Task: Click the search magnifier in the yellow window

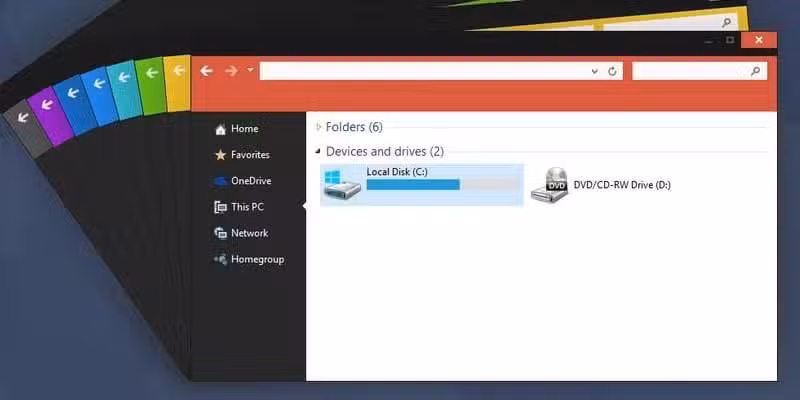Action: (x=726, y=22)
